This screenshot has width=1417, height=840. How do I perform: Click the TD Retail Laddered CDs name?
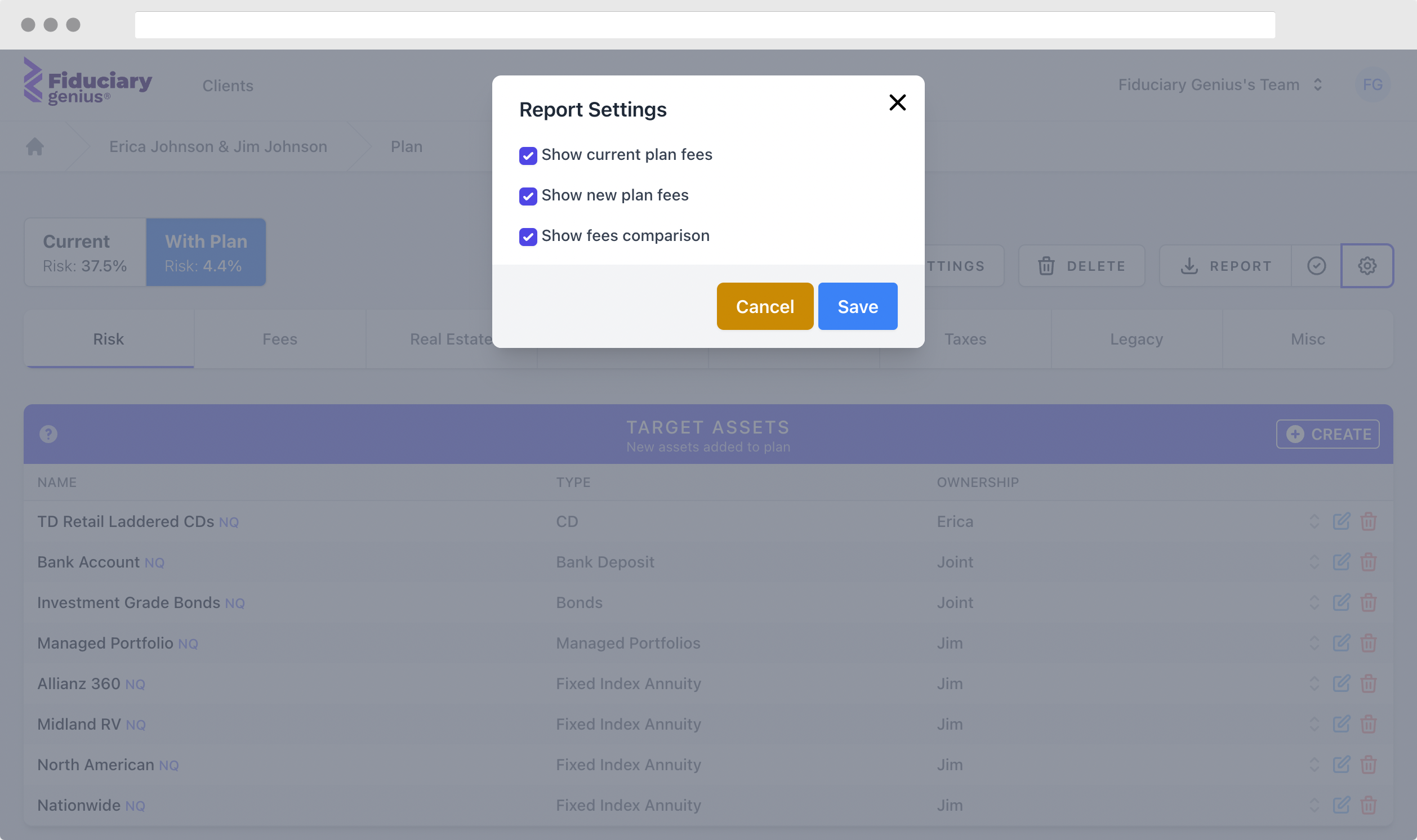click(126, 521)
